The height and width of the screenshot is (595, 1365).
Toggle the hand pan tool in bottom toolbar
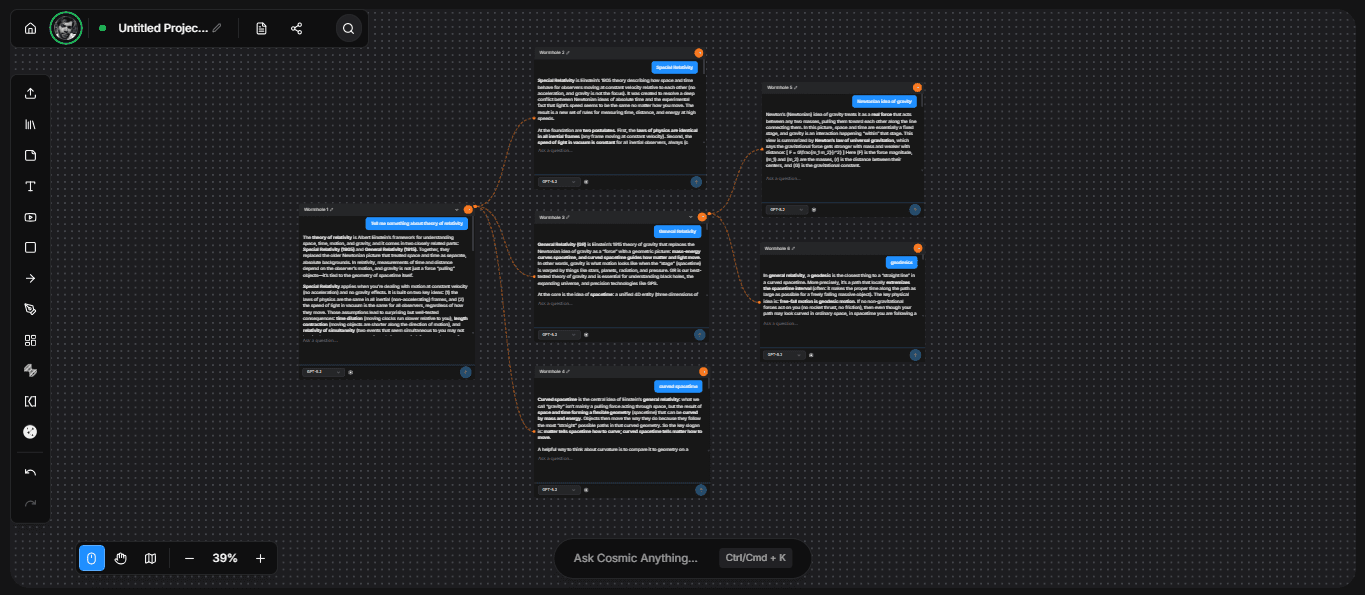tap(121, 558)
